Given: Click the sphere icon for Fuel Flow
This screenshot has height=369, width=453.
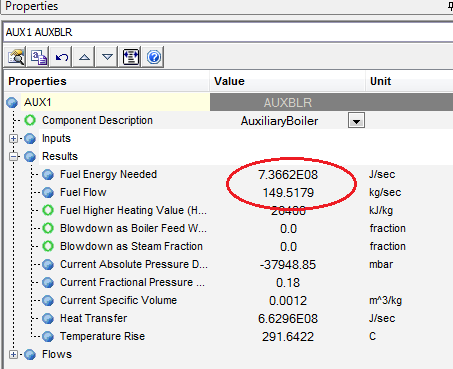Looking at the screenshot, I should (x=48, y=192).
